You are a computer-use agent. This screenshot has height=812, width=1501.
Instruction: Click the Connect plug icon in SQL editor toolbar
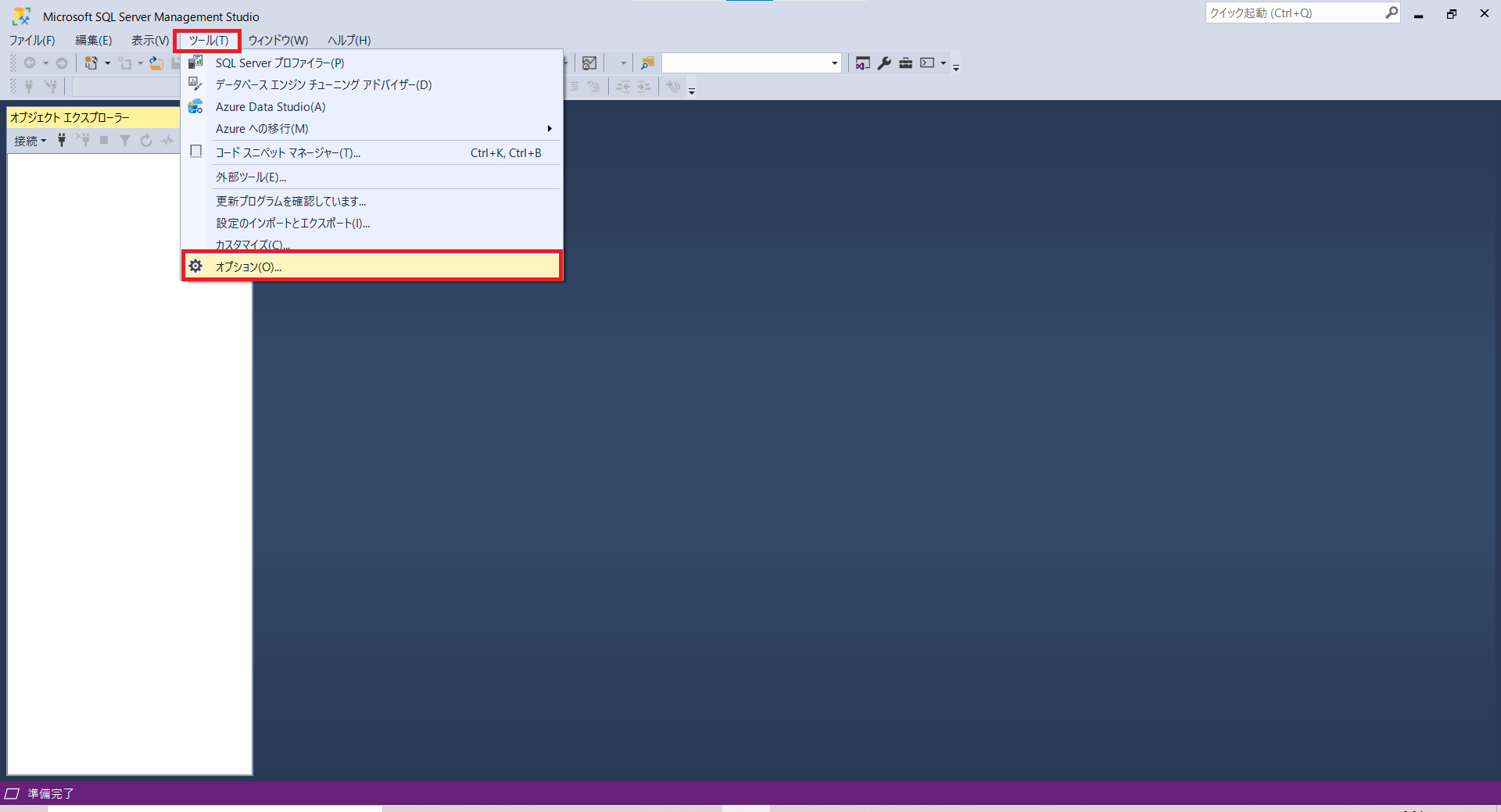click(29, 87)
